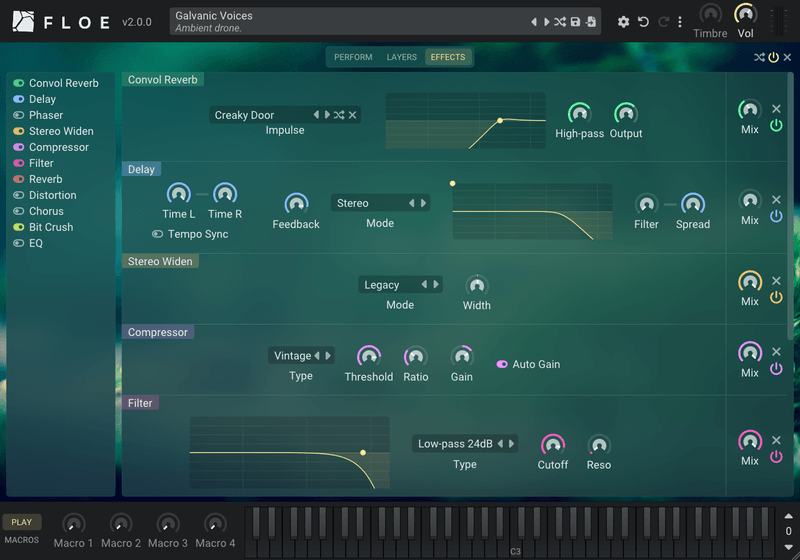Click the MACROS label button
Screen dimensions: 800x560
21,540
